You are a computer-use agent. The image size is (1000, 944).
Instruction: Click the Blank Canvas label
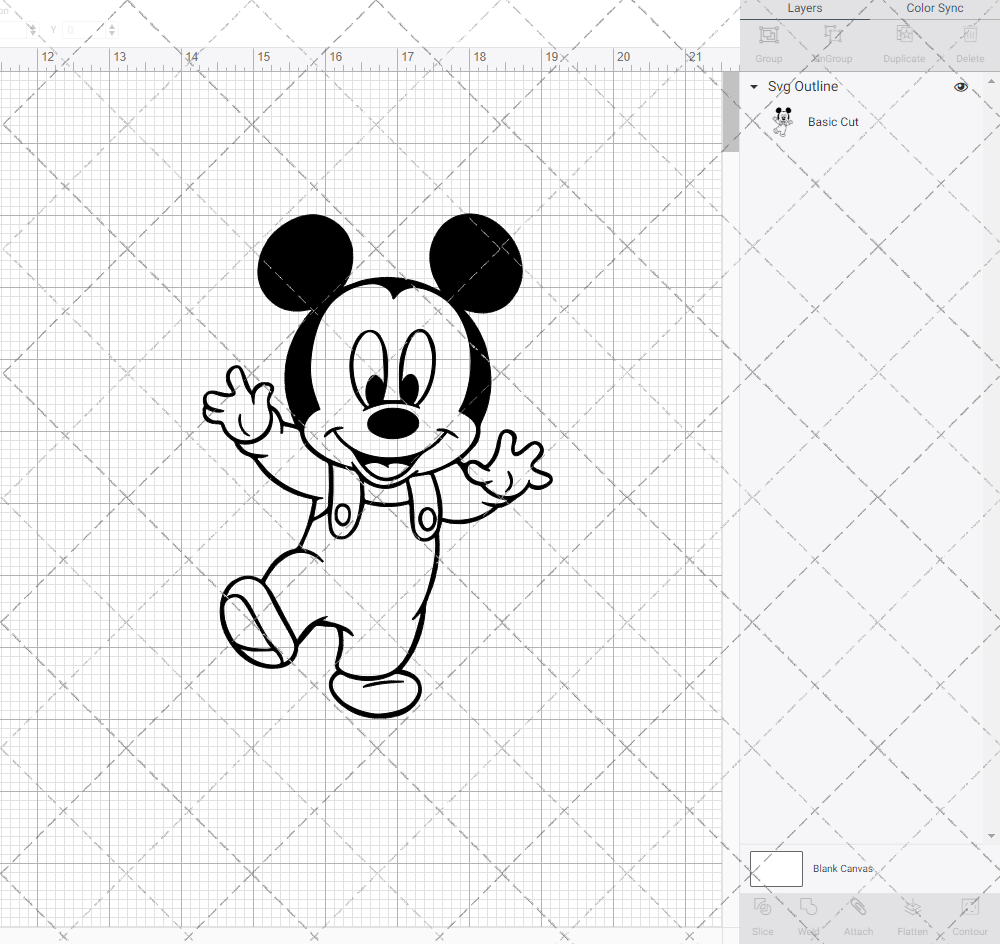coord(842,868)
